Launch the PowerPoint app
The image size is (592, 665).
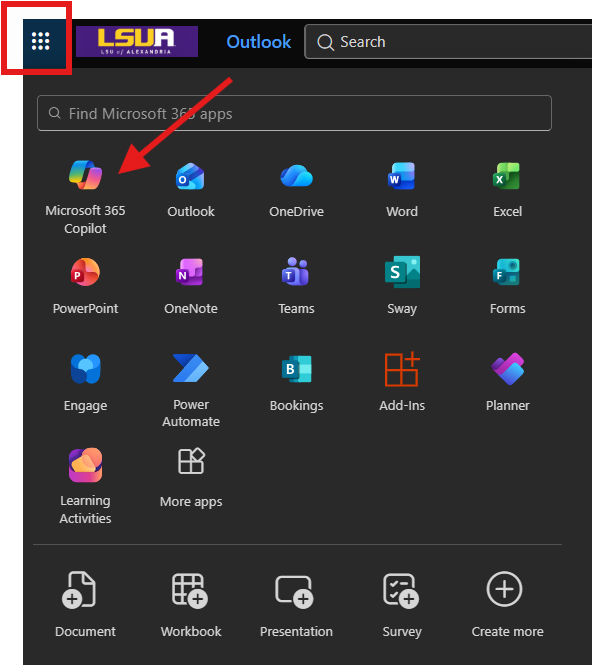85,286
